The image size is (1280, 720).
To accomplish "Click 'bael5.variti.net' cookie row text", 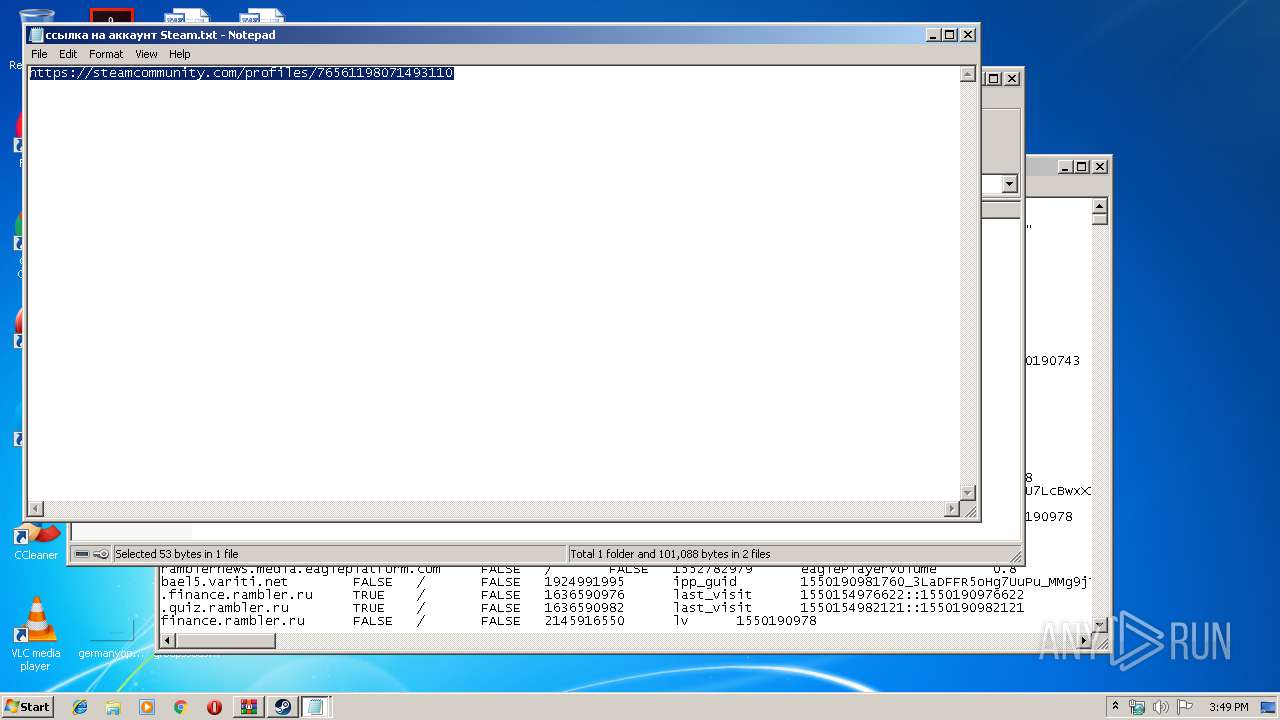I will click(x=224, y=581).
